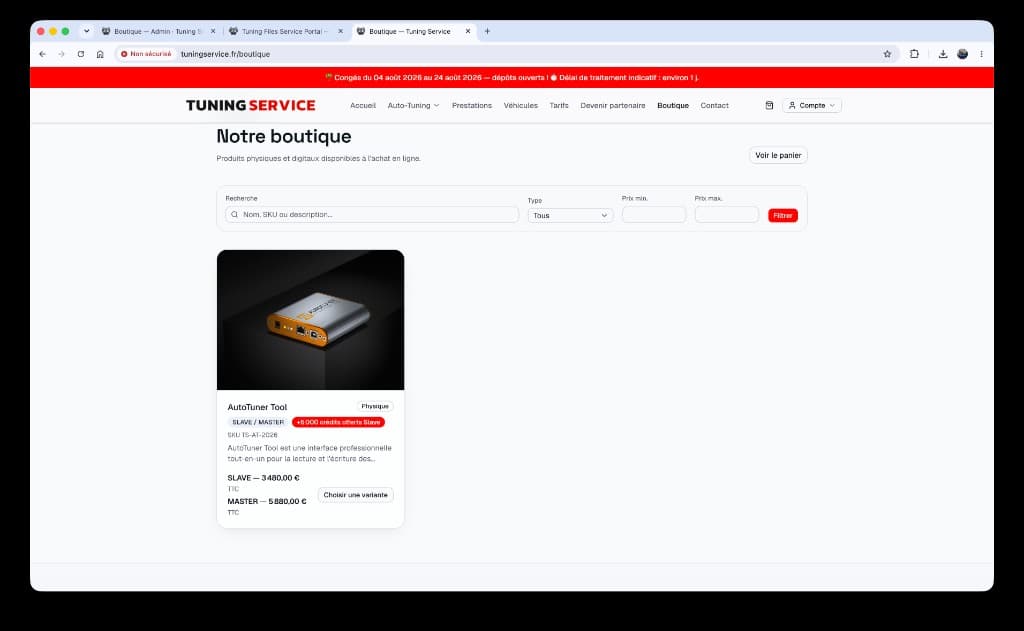
Task: Click the +6 000 crédits offerts Slave badge
Action: coord(338,422)
